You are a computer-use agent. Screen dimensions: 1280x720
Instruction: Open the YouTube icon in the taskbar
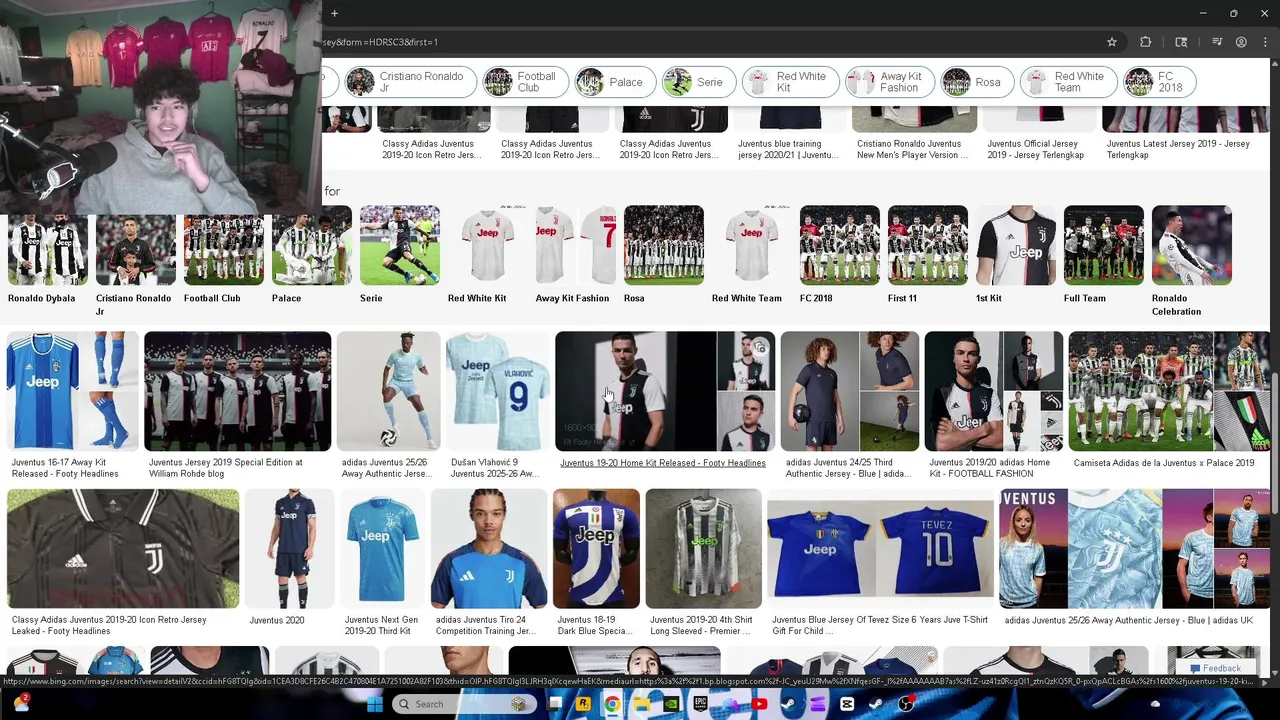pos(759,704)
